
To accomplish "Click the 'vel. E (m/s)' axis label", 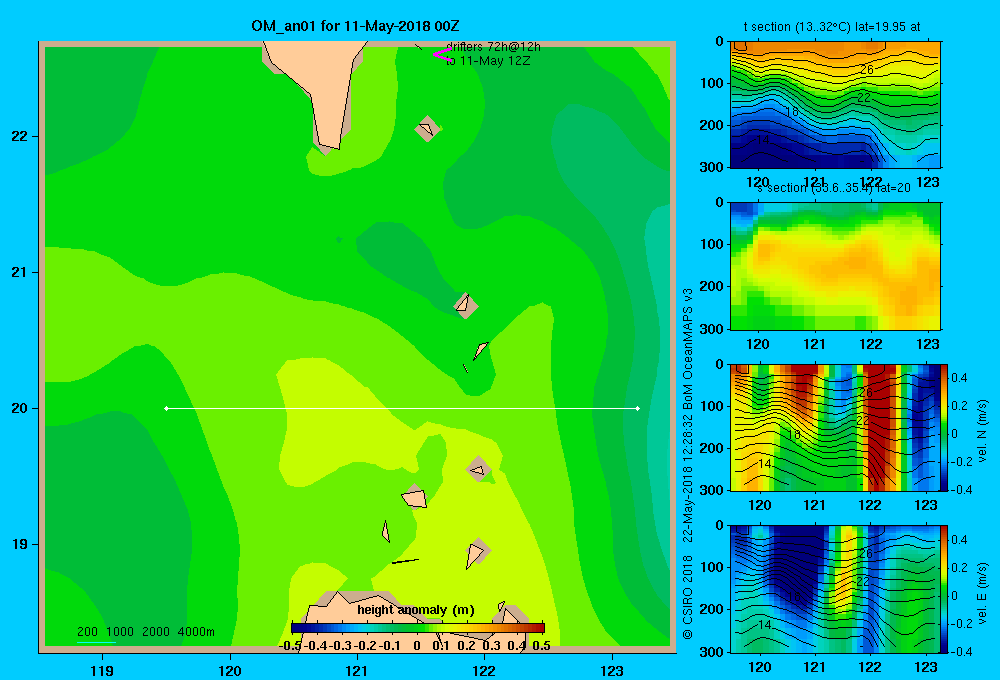I will tap(983, 592).
